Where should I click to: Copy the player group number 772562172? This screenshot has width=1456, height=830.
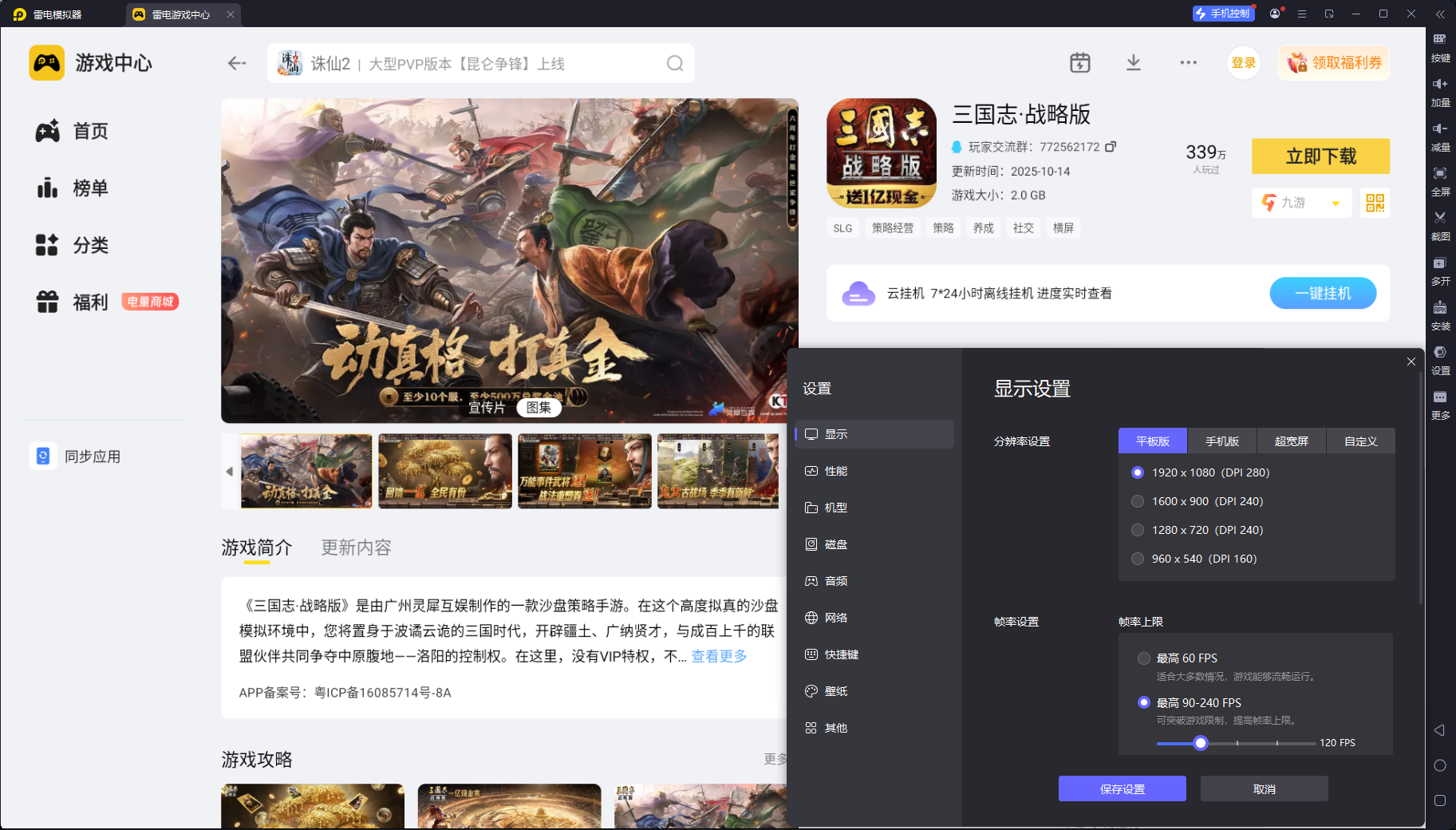[x=1111, y=147]
